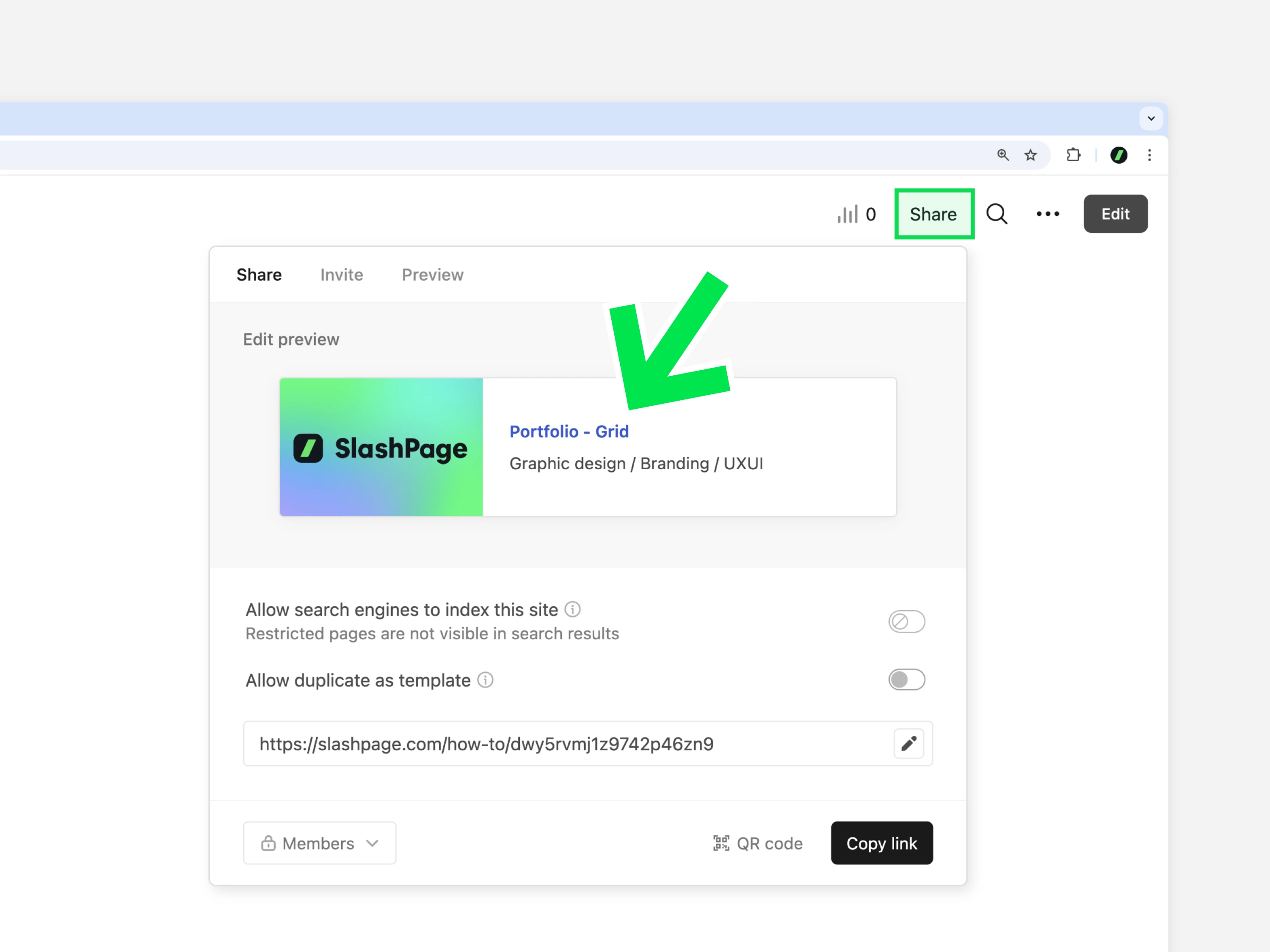Expand the tab search chevron in browser
This screenshot has width=1270, height=952.
pos(1151,119)
